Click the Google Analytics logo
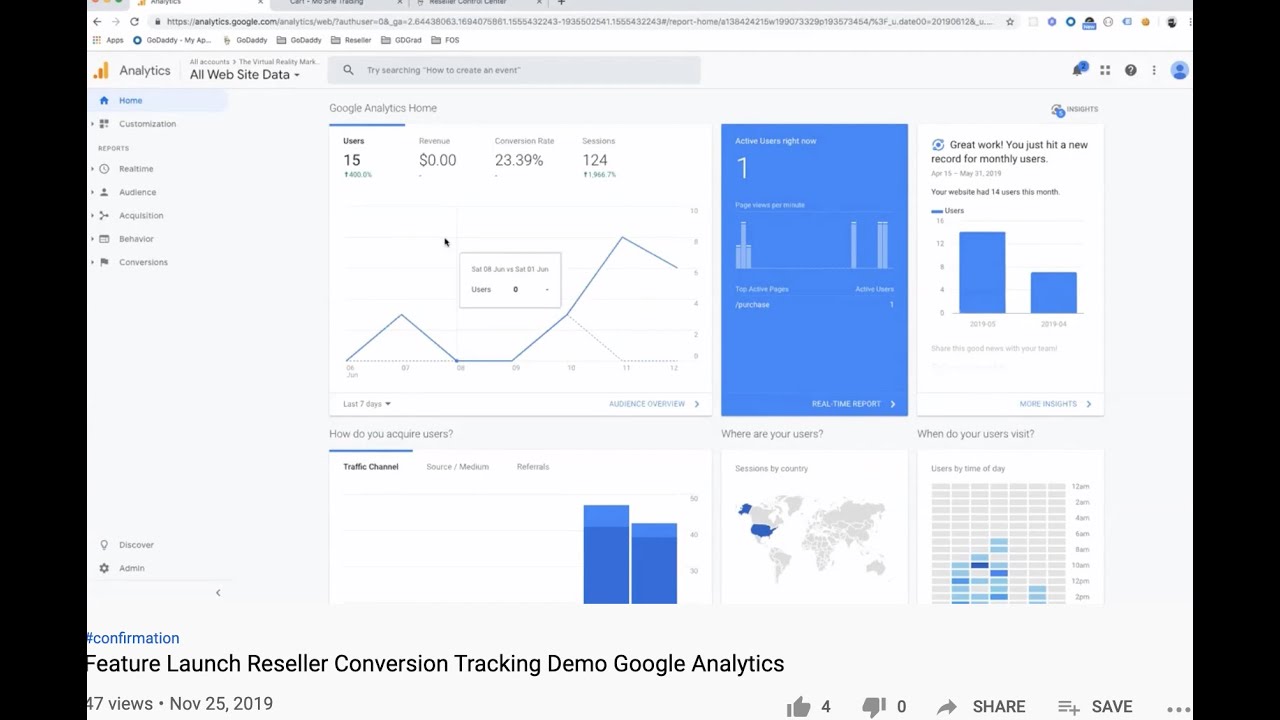 [101, 70]
